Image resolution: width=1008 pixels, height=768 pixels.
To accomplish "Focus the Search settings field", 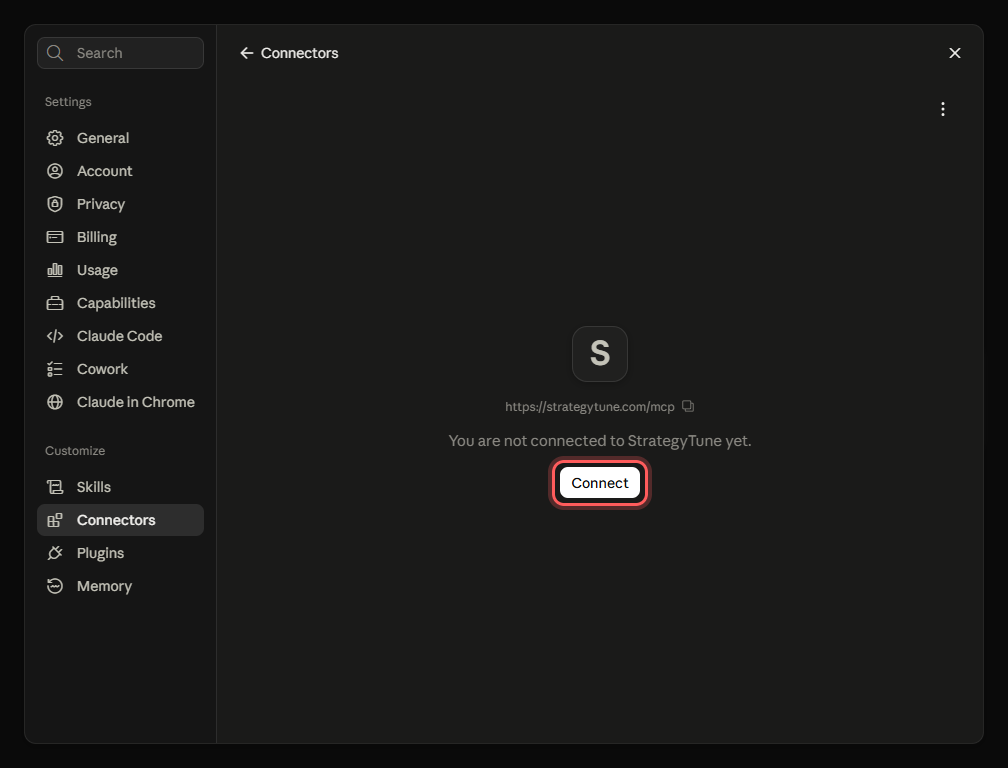I will tap(120, 53).
